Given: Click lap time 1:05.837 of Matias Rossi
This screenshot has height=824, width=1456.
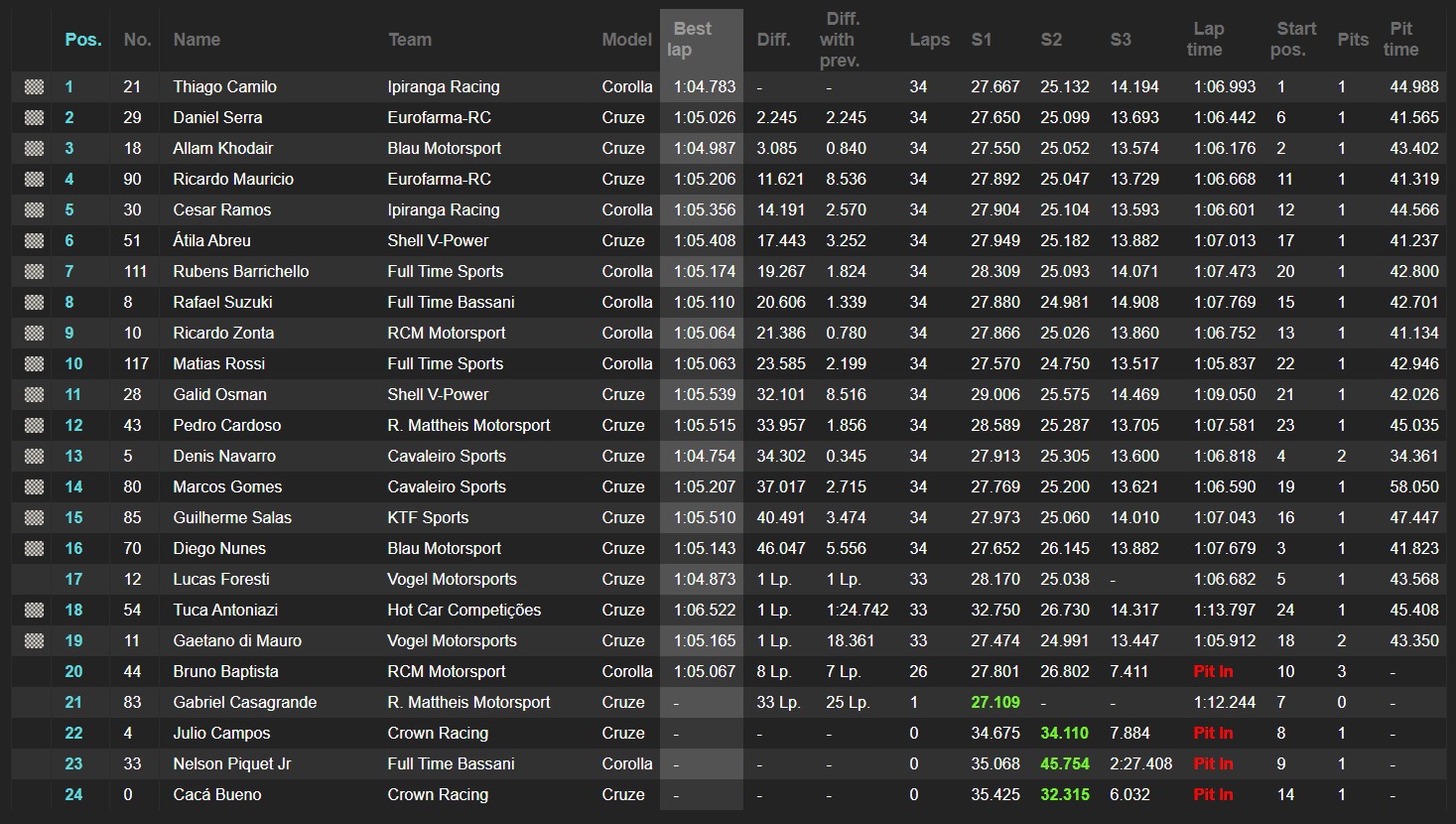Looking at the screenshot, I should [x=1225, y=364].
